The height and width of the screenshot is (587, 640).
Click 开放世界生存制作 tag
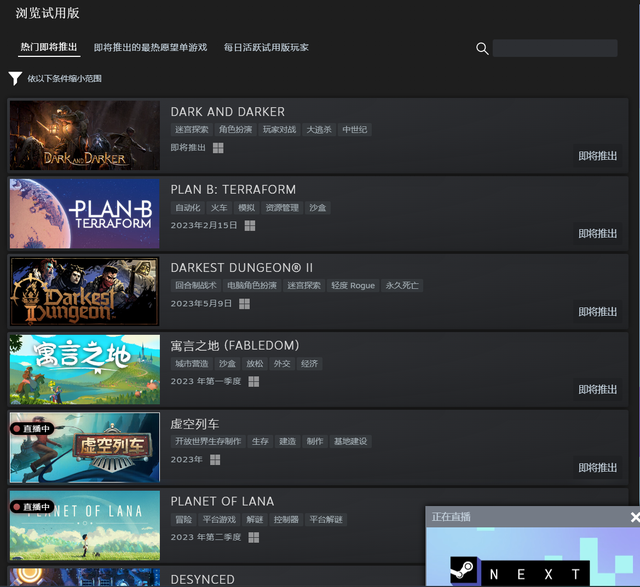pyautogui.click(x=208, y=441)
